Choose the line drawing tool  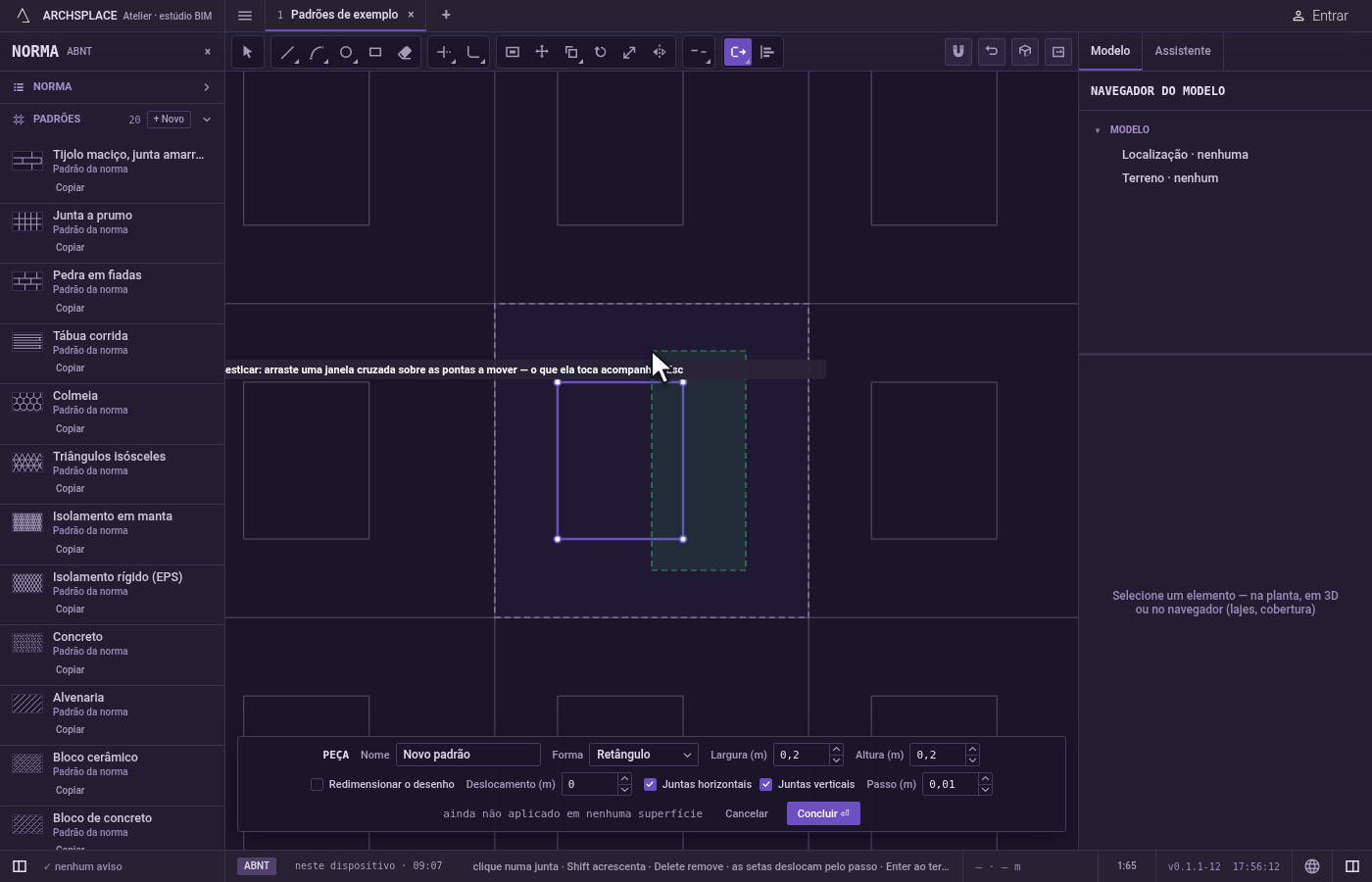click(287, 52)
